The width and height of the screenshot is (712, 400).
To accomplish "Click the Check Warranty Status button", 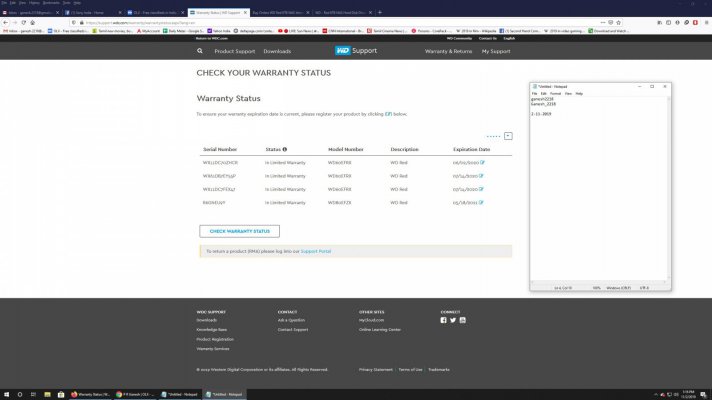I will 239,231.
